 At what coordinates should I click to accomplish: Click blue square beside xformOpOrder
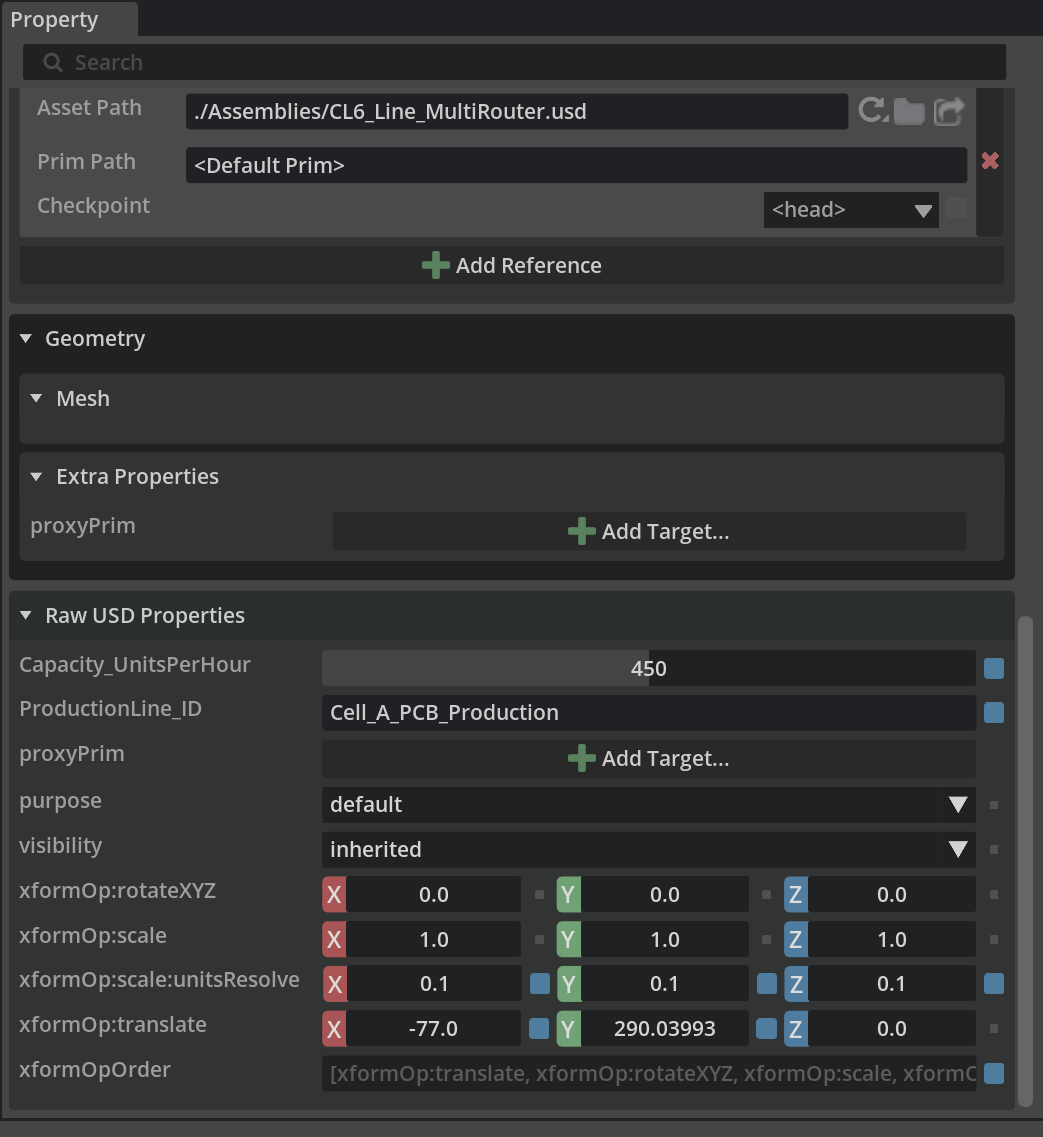(994, 1073)
